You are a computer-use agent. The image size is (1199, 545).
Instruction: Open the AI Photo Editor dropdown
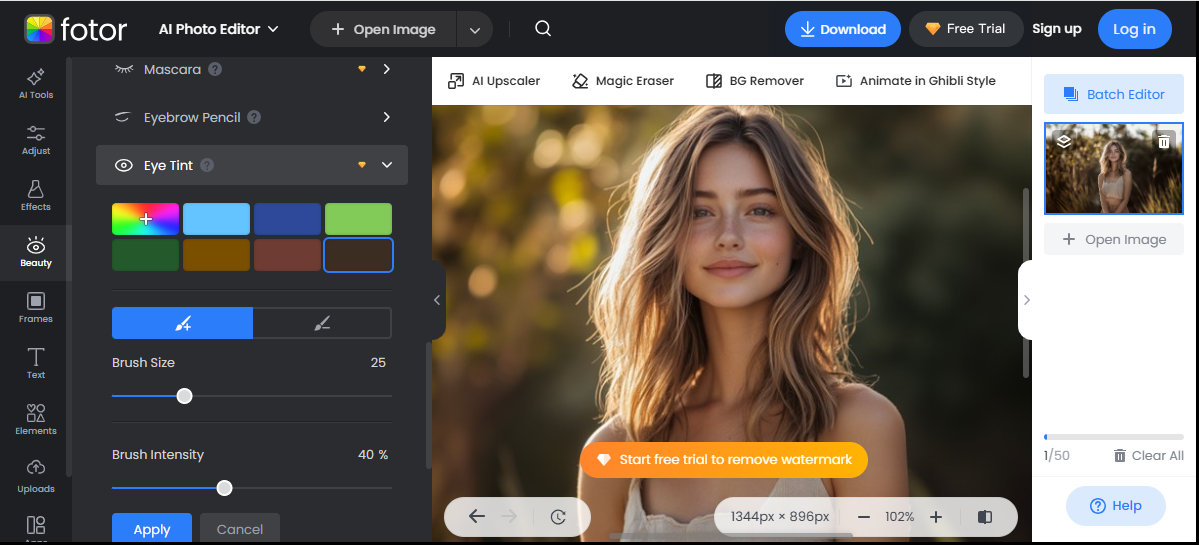point(219,29)
